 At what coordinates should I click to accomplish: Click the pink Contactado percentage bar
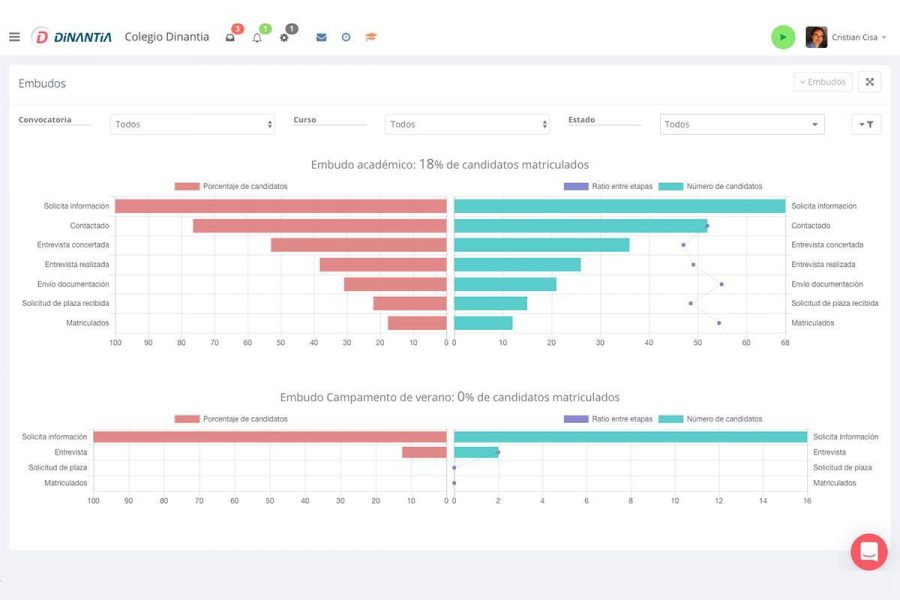pos(320,226)
